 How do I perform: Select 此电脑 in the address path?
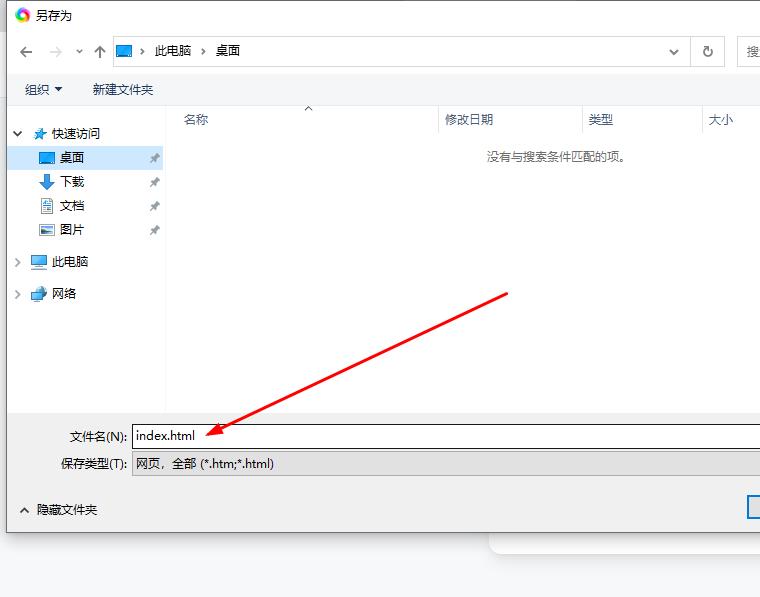click(173, 51)
